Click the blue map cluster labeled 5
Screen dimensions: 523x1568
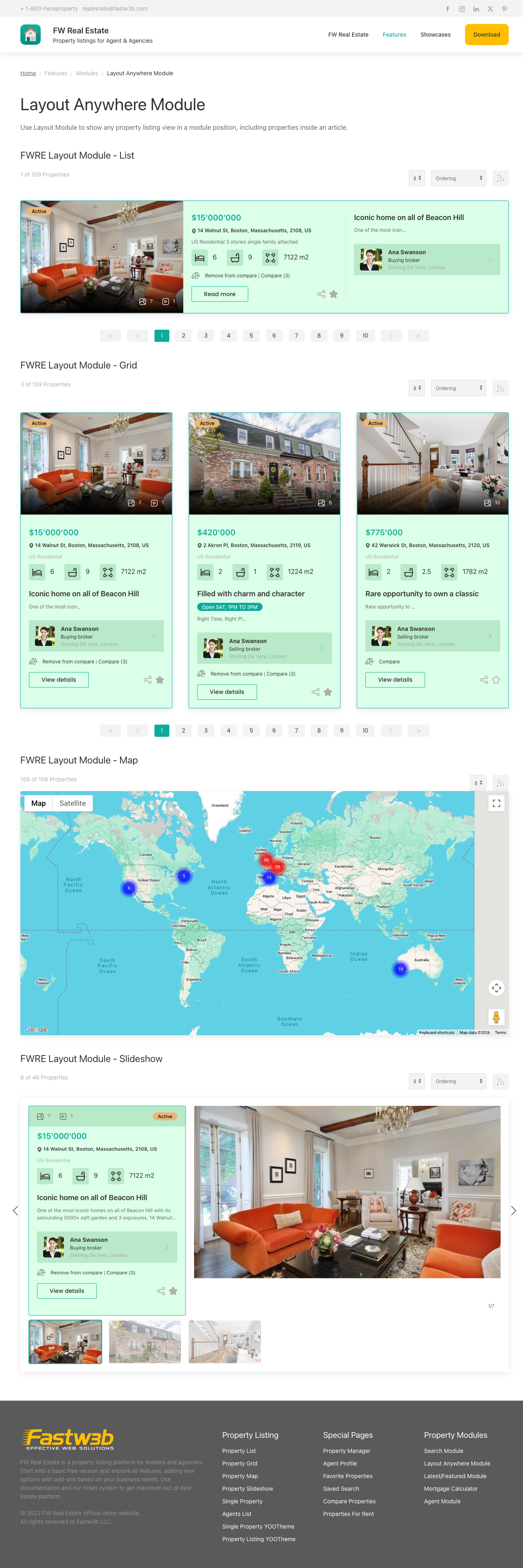[184, 876]
